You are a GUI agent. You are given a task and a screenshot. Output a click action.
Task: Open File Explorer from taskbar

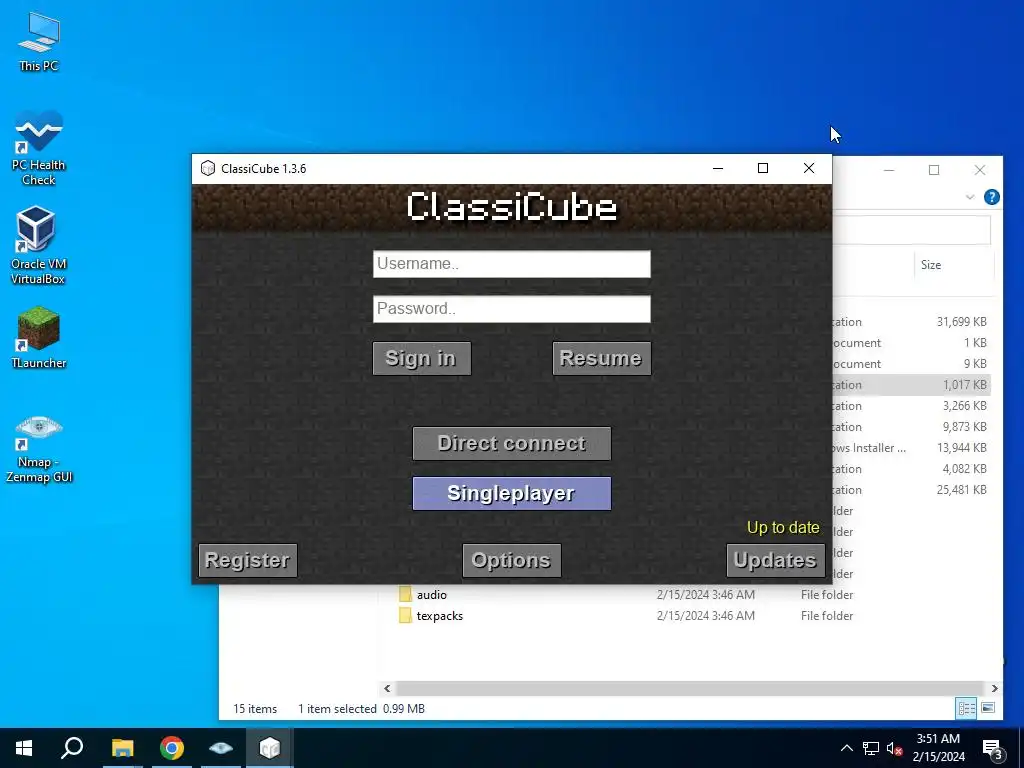122,748
